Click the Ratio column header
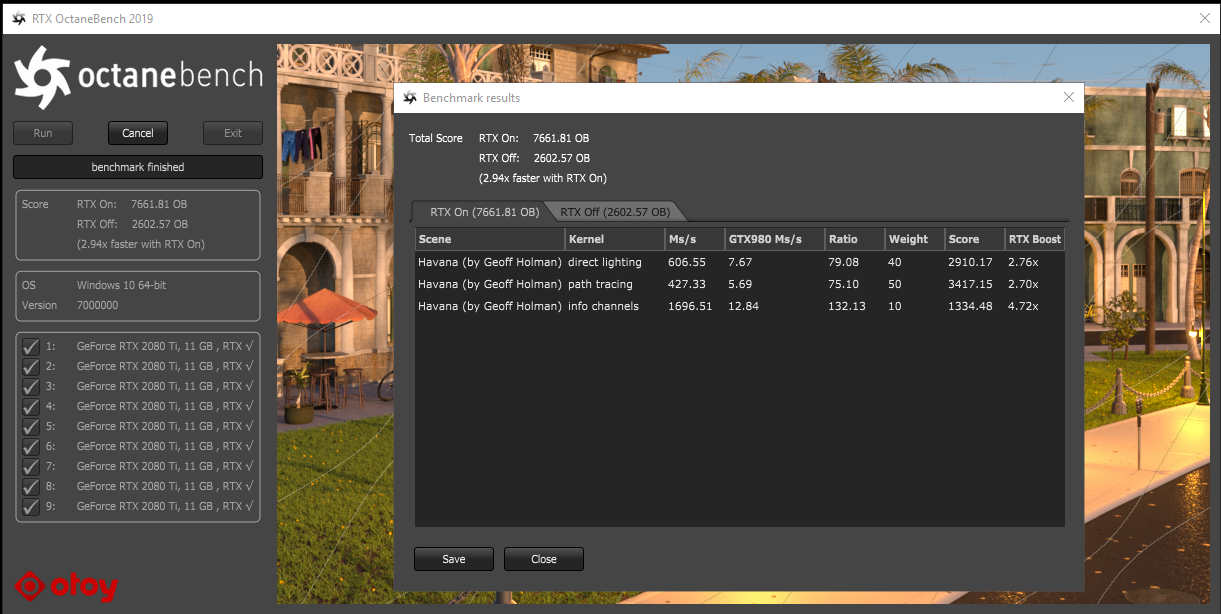Image resolution: width=1221 pixels, height=614 pixels. (x=855, y=239)
